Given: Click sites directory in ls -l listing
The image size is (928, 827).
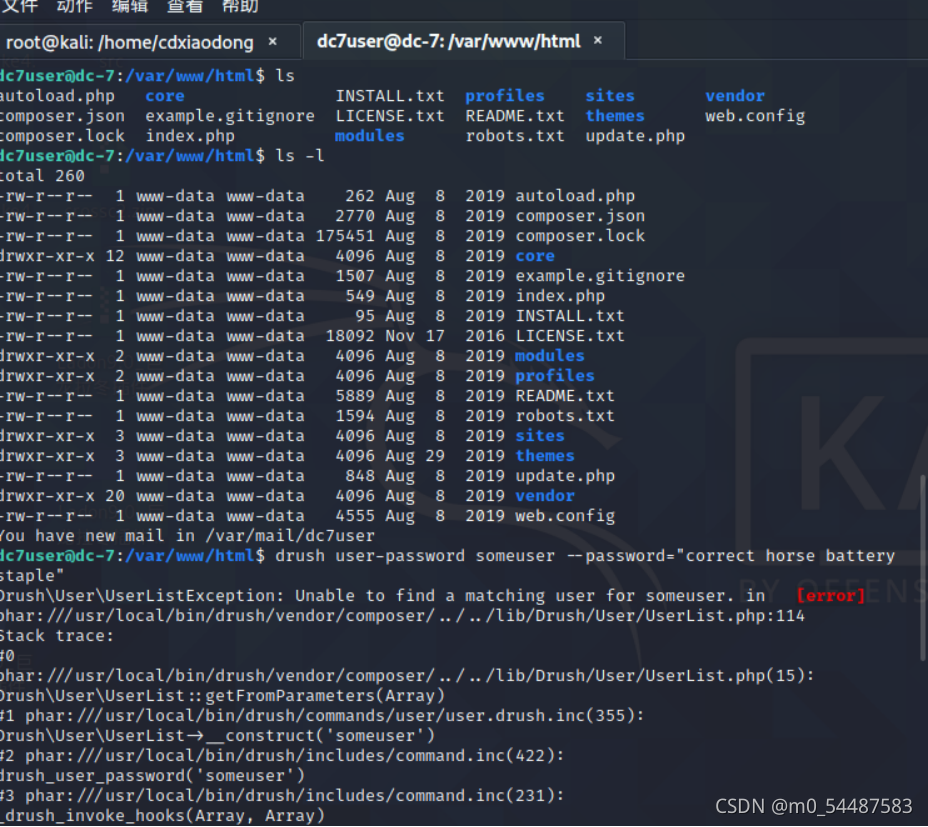Looking at the screenshot, I should point(540,436).
